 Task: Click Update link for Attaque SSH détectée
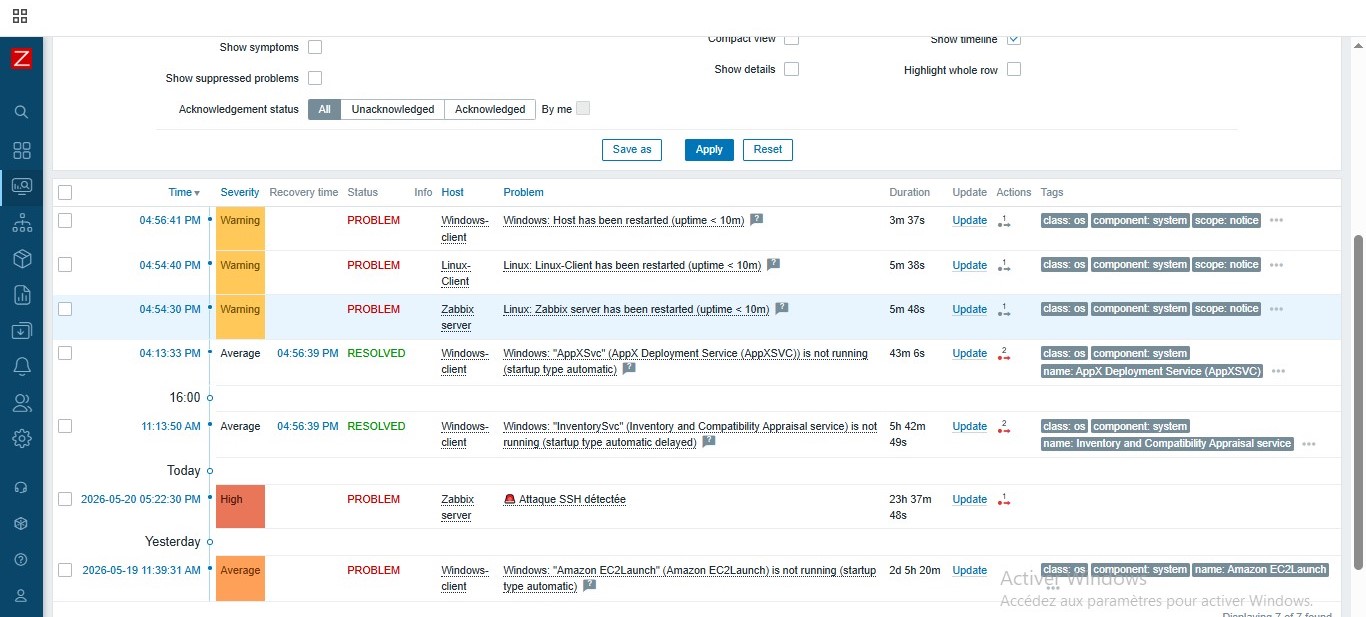tap(969, 499)
